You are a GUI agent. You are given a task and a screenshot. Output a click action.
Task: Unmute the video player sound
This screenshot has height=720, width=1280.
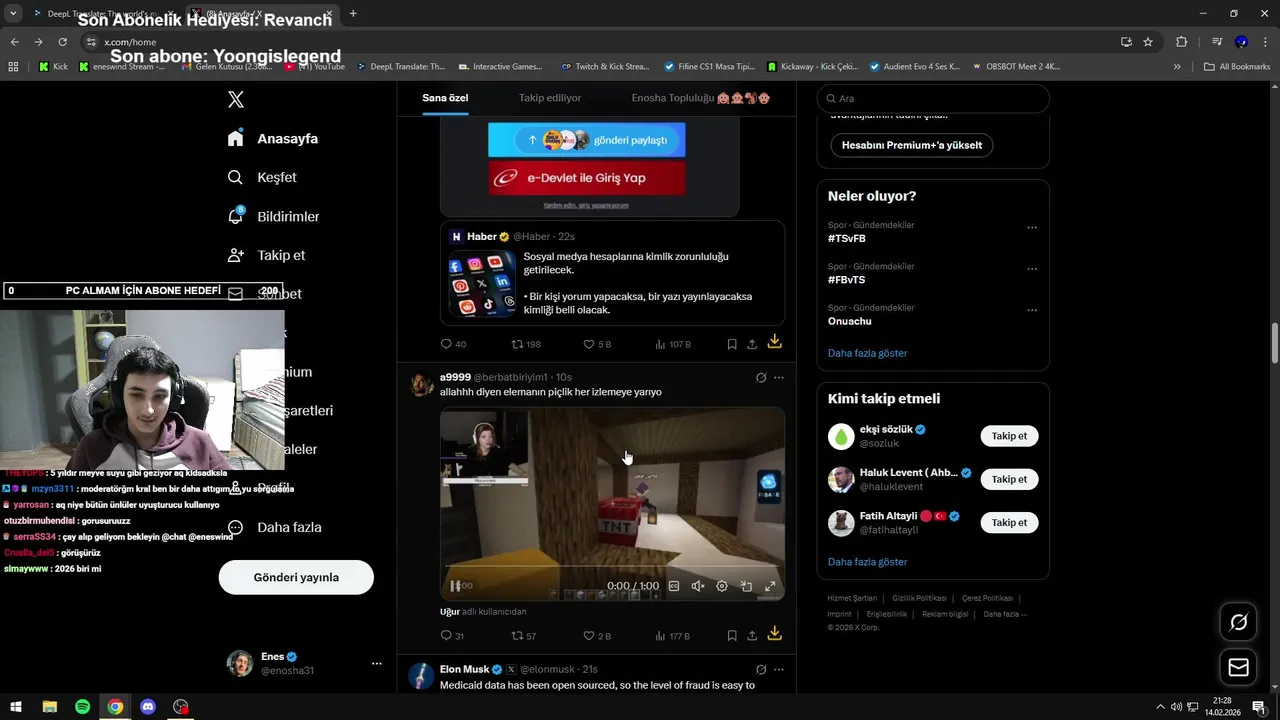(698, 586)
